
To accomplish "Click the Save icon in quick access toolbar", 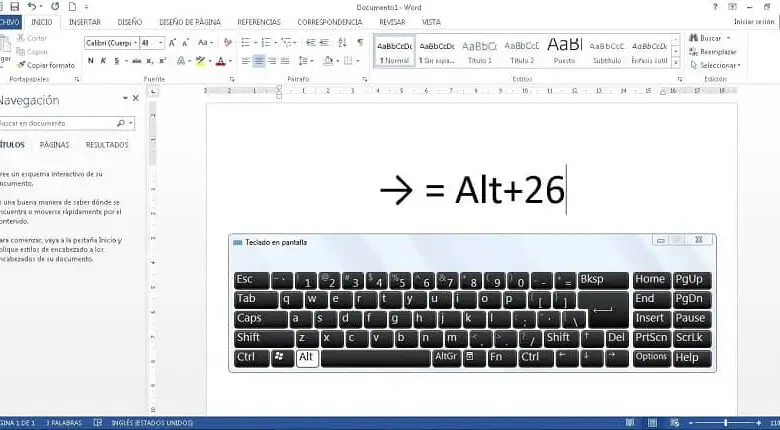I will (14, 6).
